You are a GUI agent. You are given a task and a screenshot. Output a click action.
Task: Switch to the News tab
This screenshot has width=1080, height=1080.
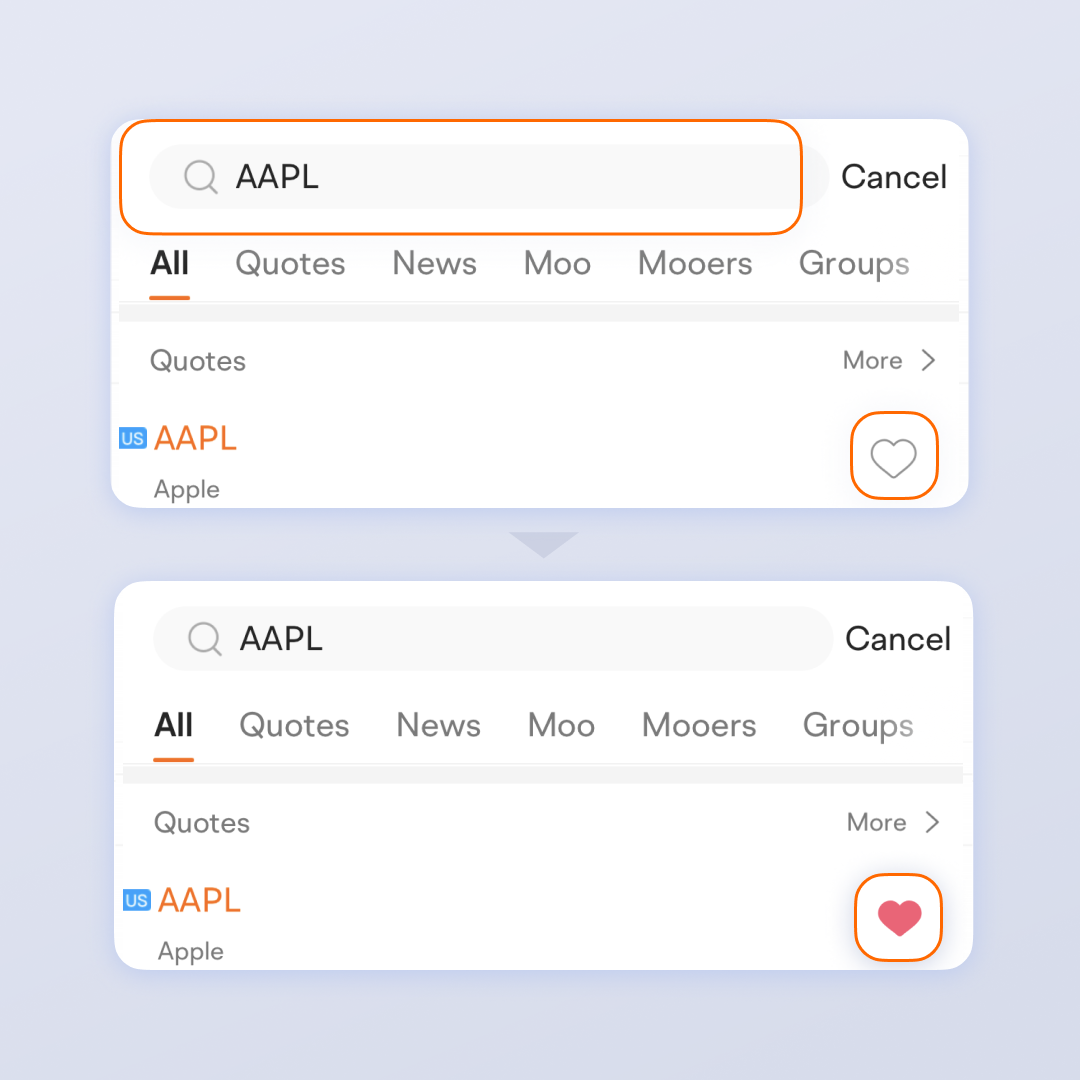point(434,263)
